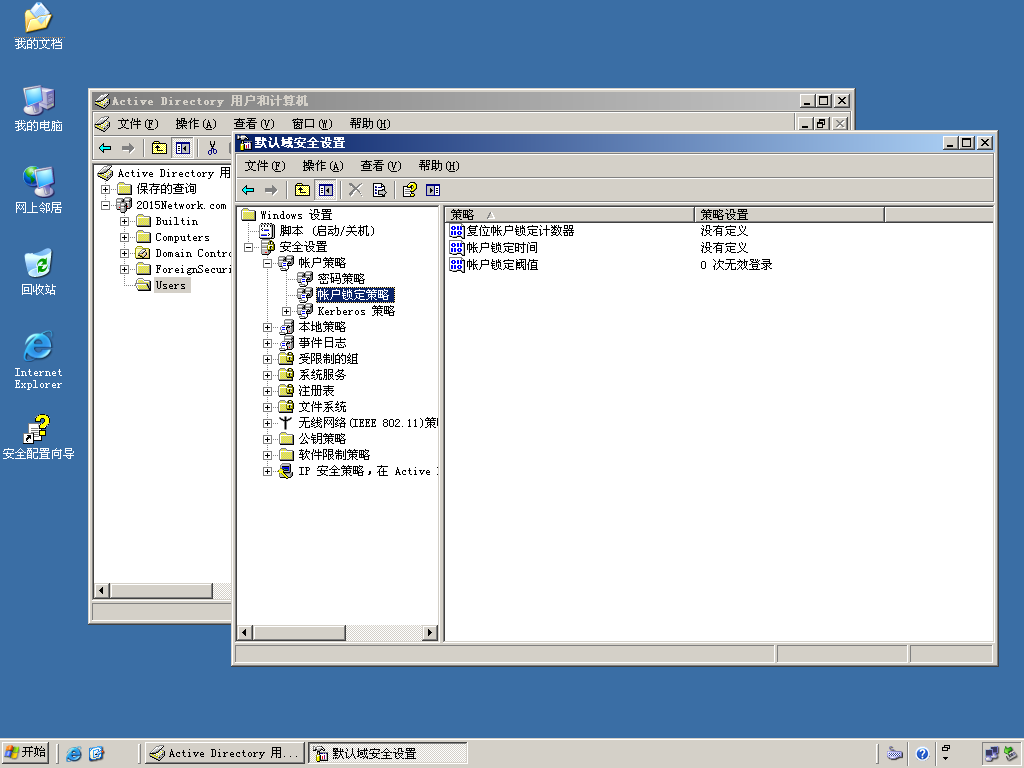Open 查看(V) menu in security settings window
Image resolution: width=1024 pixels, height=768 pixels.
[381, 166]
